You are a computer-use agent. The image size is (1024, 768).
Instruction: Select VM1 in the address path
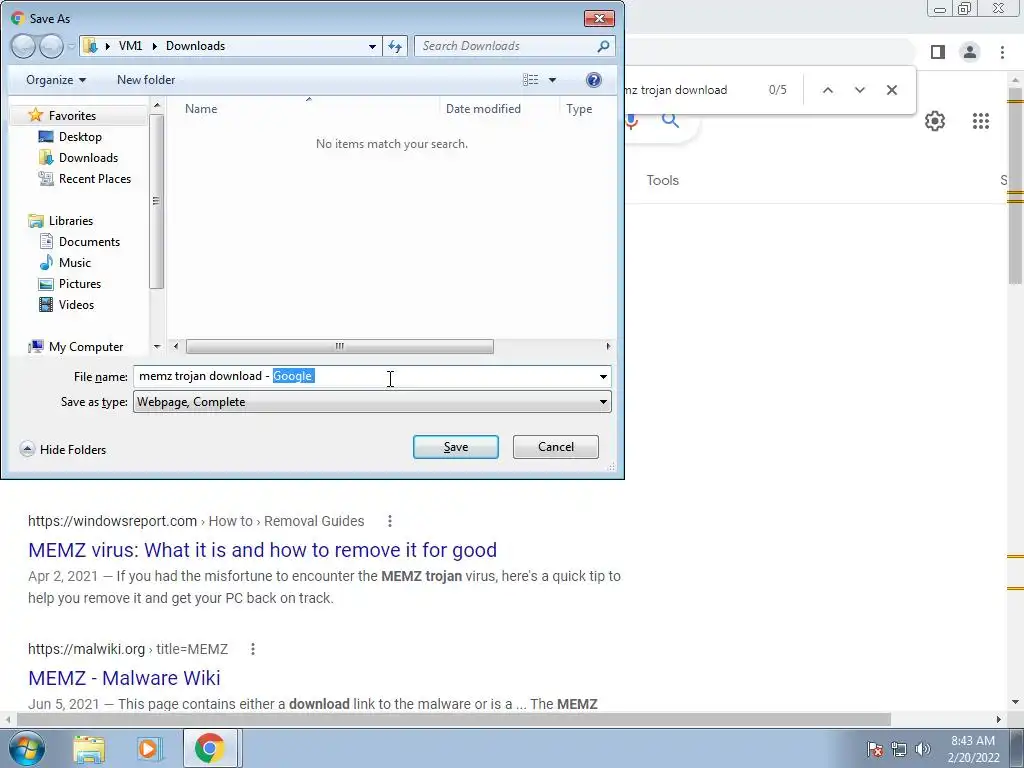click(x=131, y=46)
